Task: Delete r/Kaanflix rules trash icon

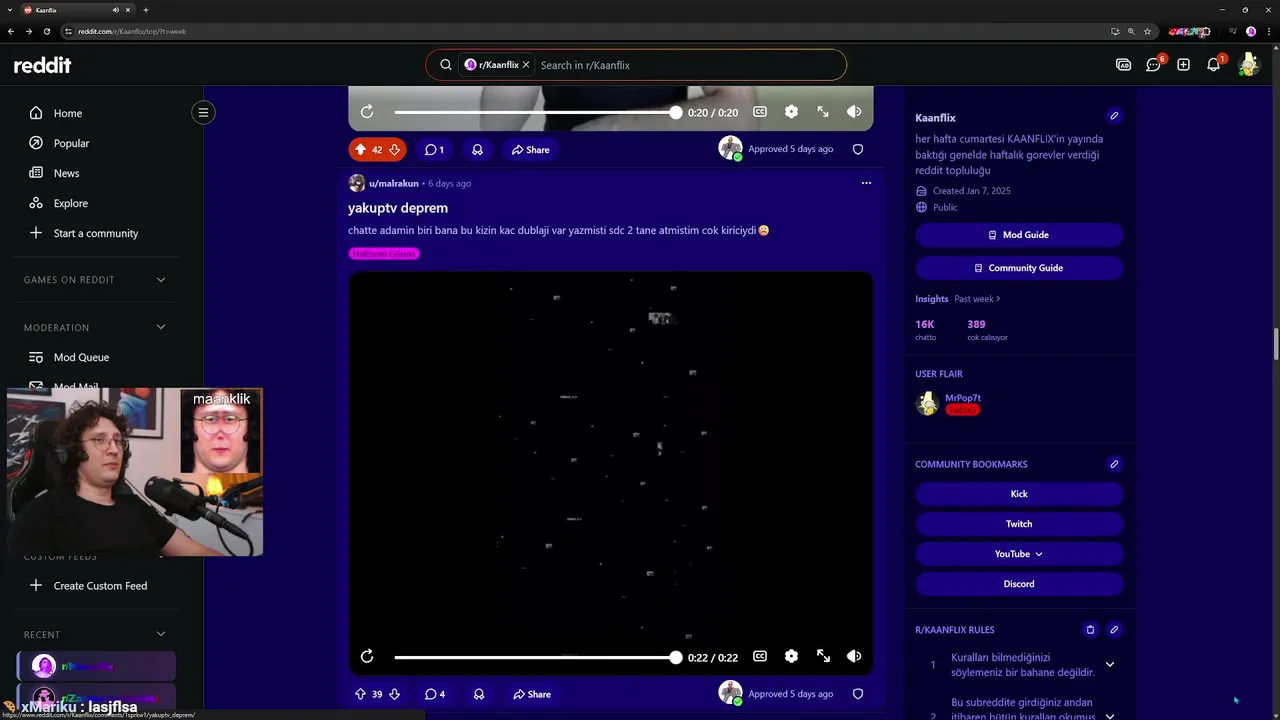Action: [1090, 630]
